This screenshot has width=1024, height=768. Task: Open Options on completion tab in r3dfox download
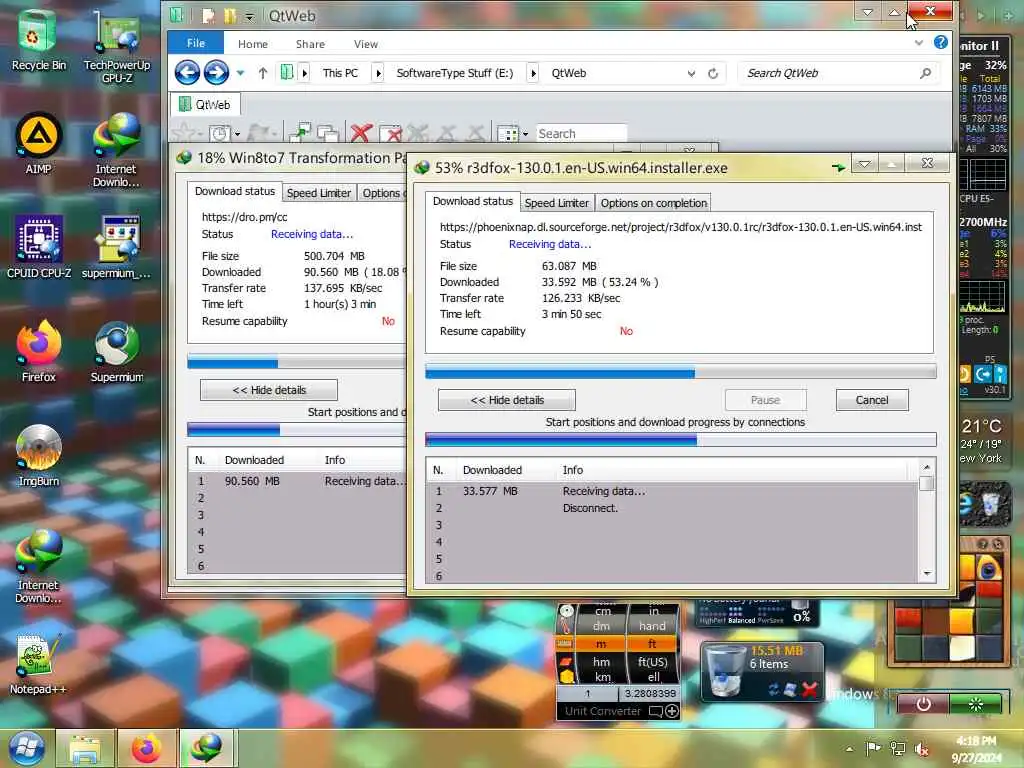(654, 203)
